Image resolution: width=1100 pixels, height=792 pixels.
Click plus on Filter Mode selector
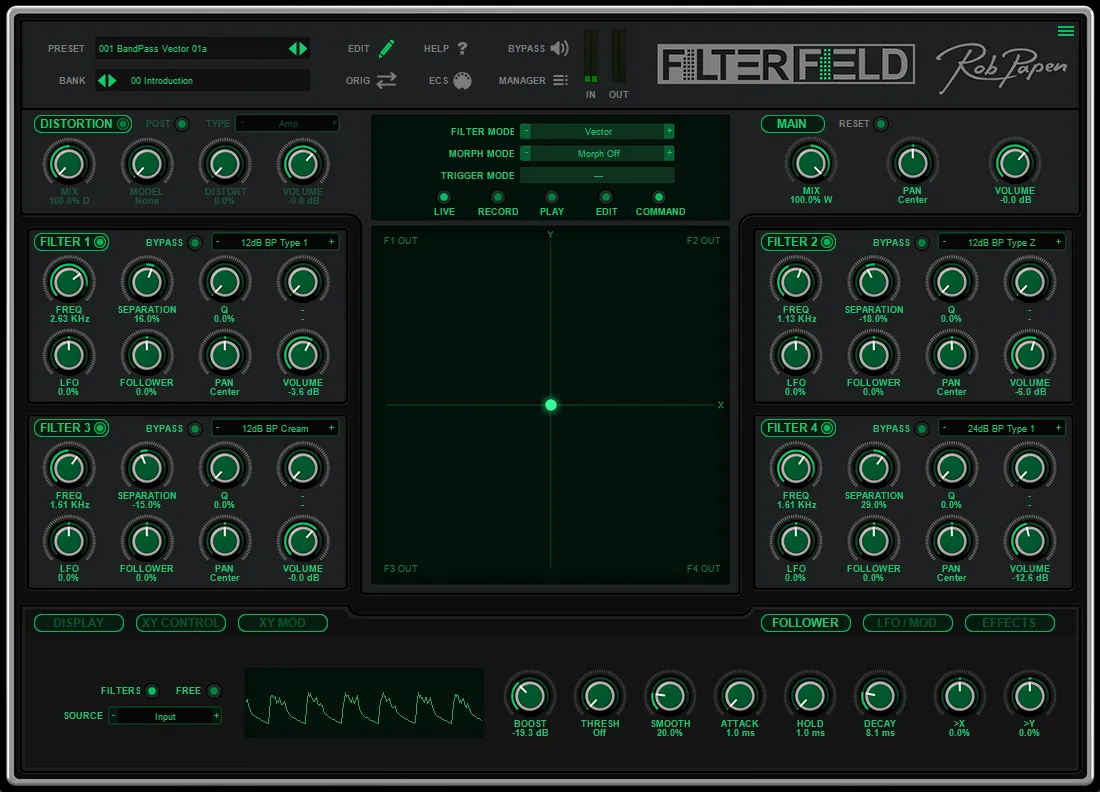(x=669, y=131)
